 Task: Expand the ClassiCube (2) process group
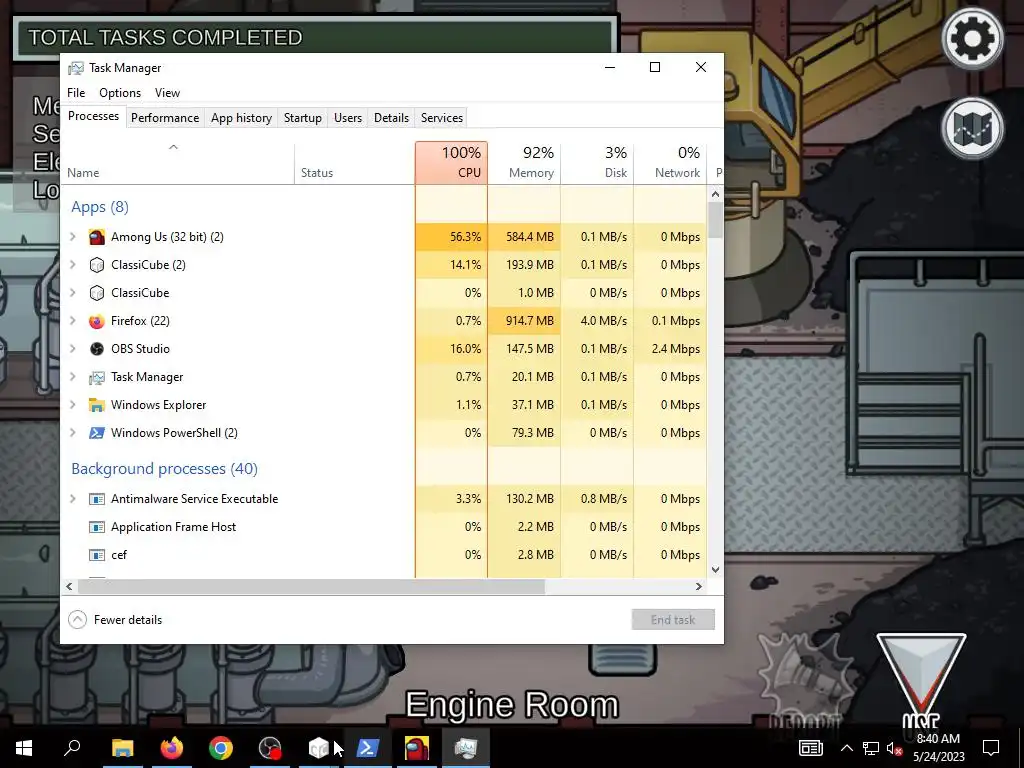[x=73, y=265]
